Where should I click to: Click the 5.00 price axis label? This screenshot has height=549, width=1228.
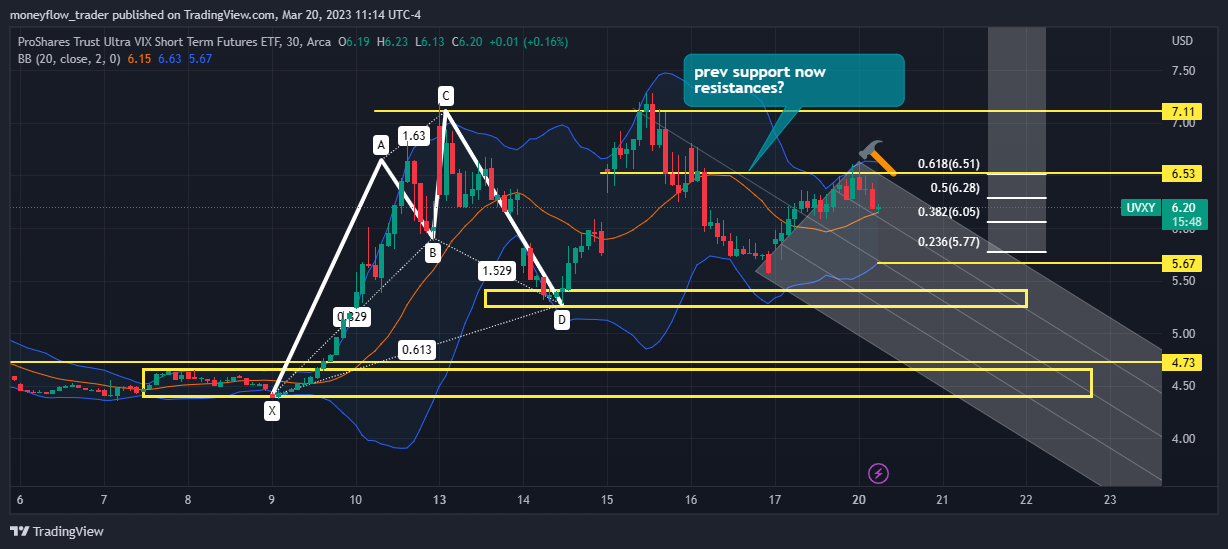(x=1183, y=334)
